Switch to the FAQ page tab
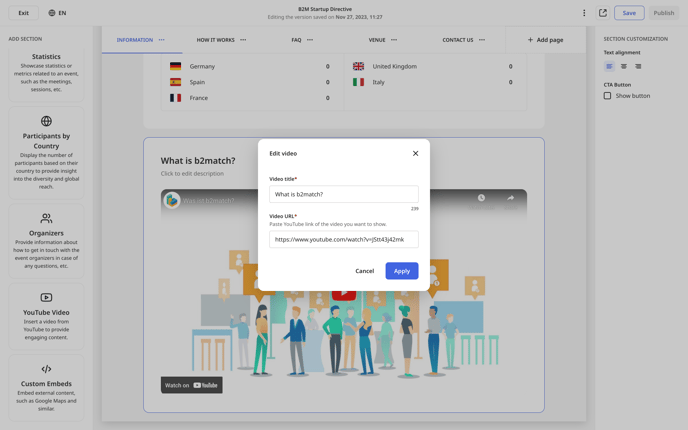Image resolution: width=688 pixels, height=430 pixels. click(x=296, y=40)
